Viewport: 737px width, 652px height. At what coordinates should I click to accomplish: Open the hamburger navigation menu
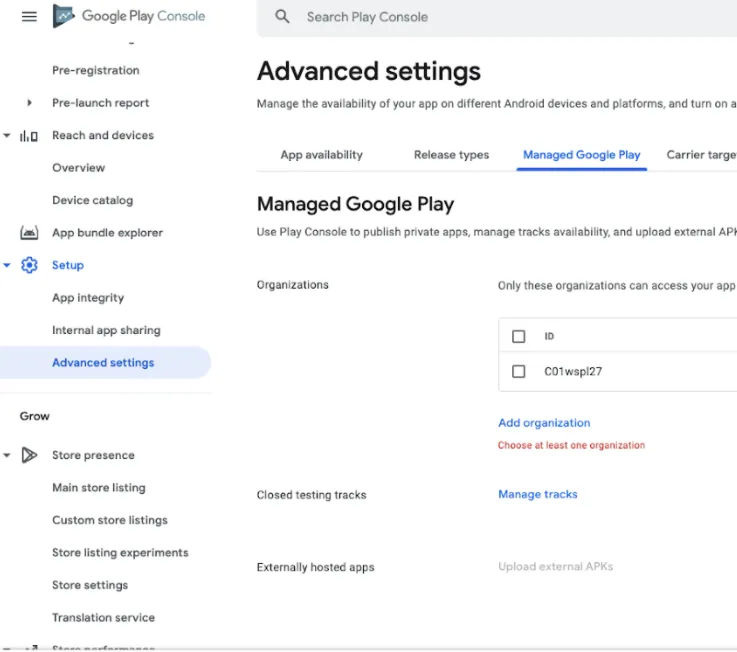tap(29, 17)
